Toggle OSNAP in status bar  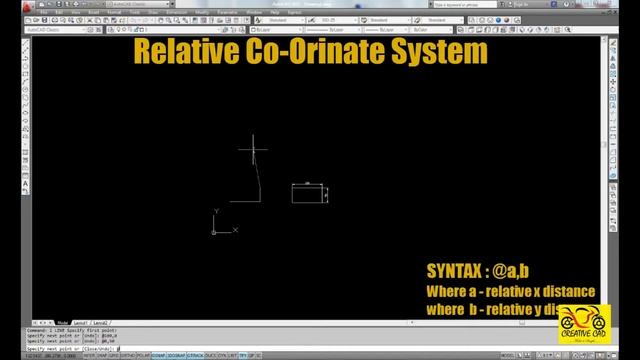click(159, 356)
